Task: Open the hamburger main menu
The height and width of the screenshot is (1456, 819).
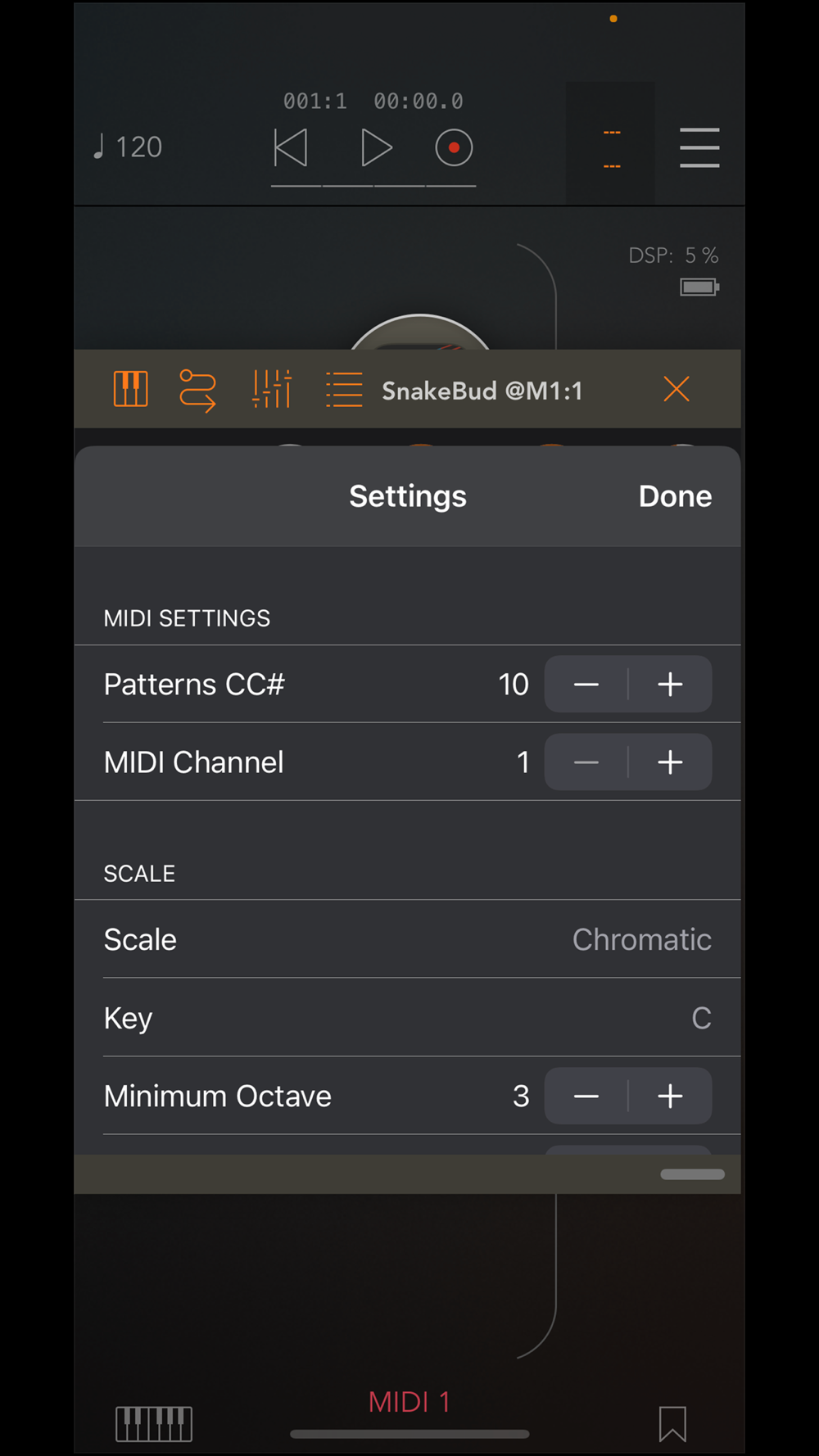Action: [x=699, y=148]
